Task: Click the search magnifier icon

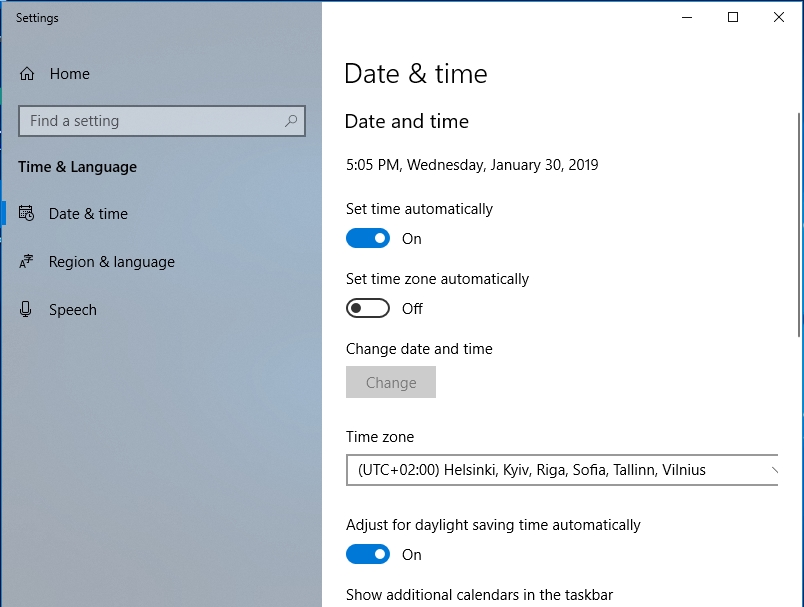Action: pyautogui.click(x=291, y=121)
